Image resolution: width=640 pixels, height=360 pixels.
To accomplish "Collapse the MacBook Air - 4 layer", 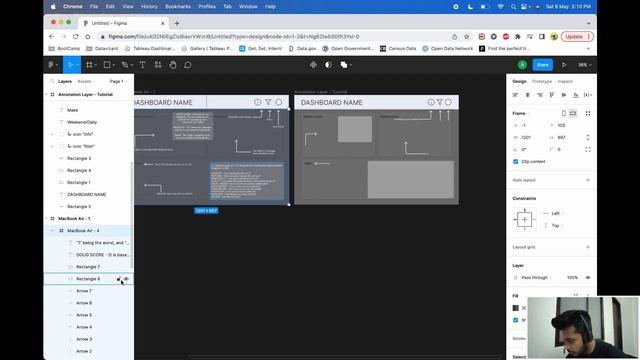I will (52, 231).
